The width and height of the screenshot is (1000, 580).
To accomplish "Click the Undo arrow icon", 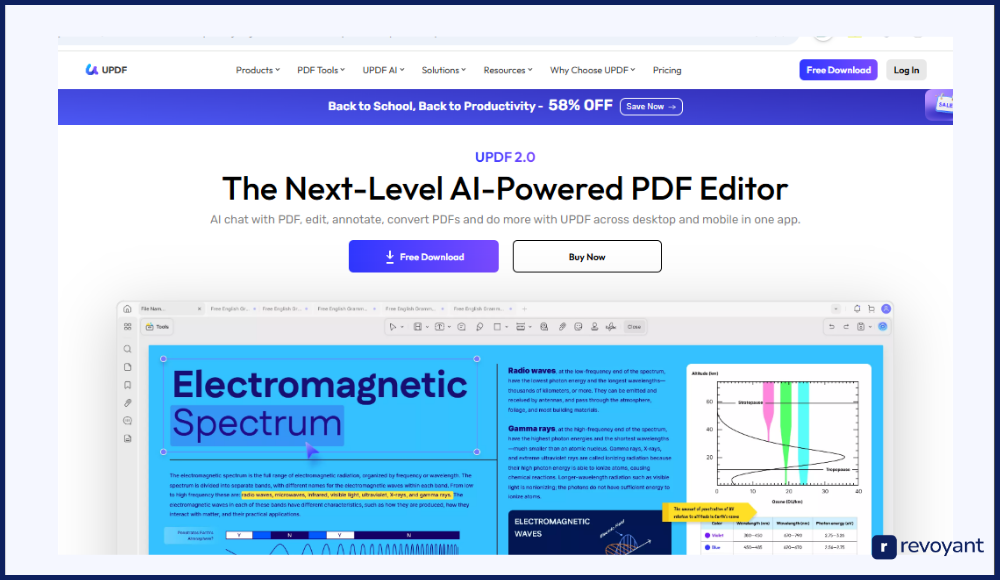I will click(832, 327).
